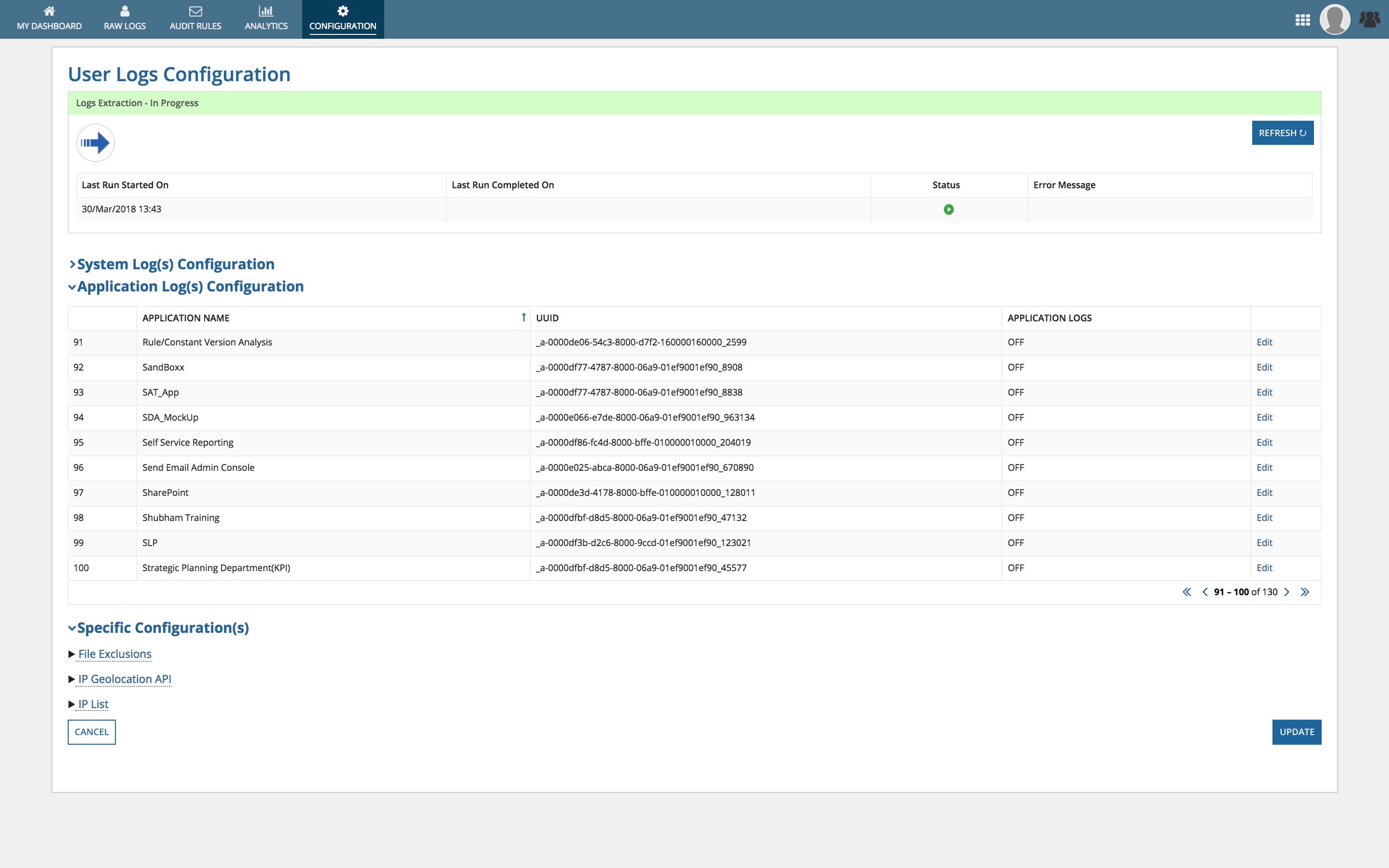Edit Rule/Constant Version Analysis row
The image size is (1389, 868).
tap(1264, 342)
